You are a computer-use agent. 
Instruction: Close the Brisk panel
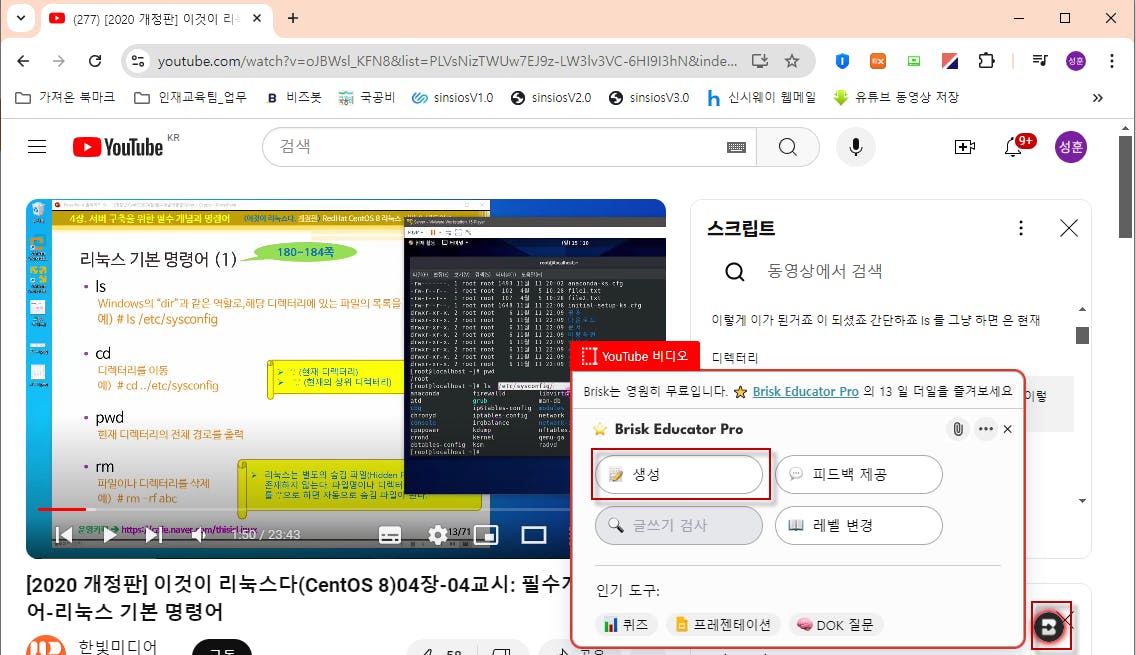tap(1008, 429)
